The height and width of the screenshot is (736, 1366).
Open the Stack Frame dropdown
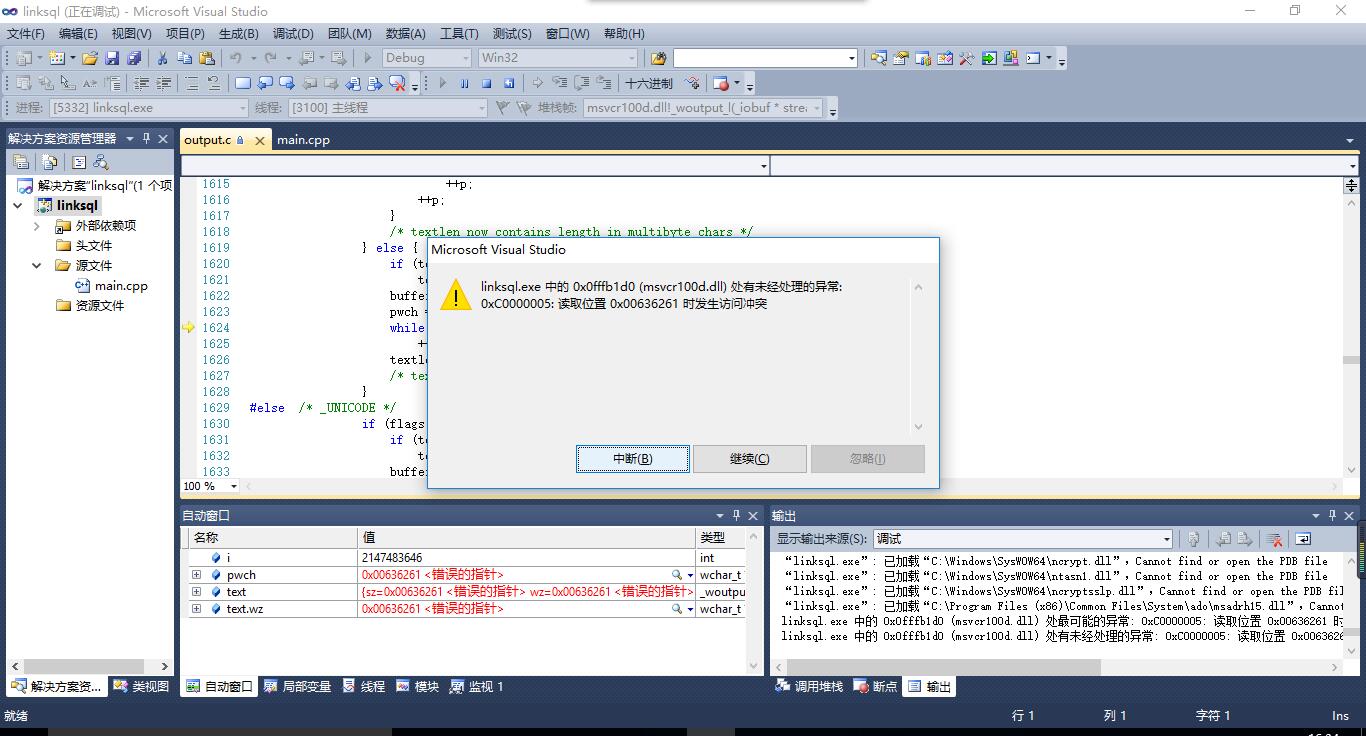704,107
